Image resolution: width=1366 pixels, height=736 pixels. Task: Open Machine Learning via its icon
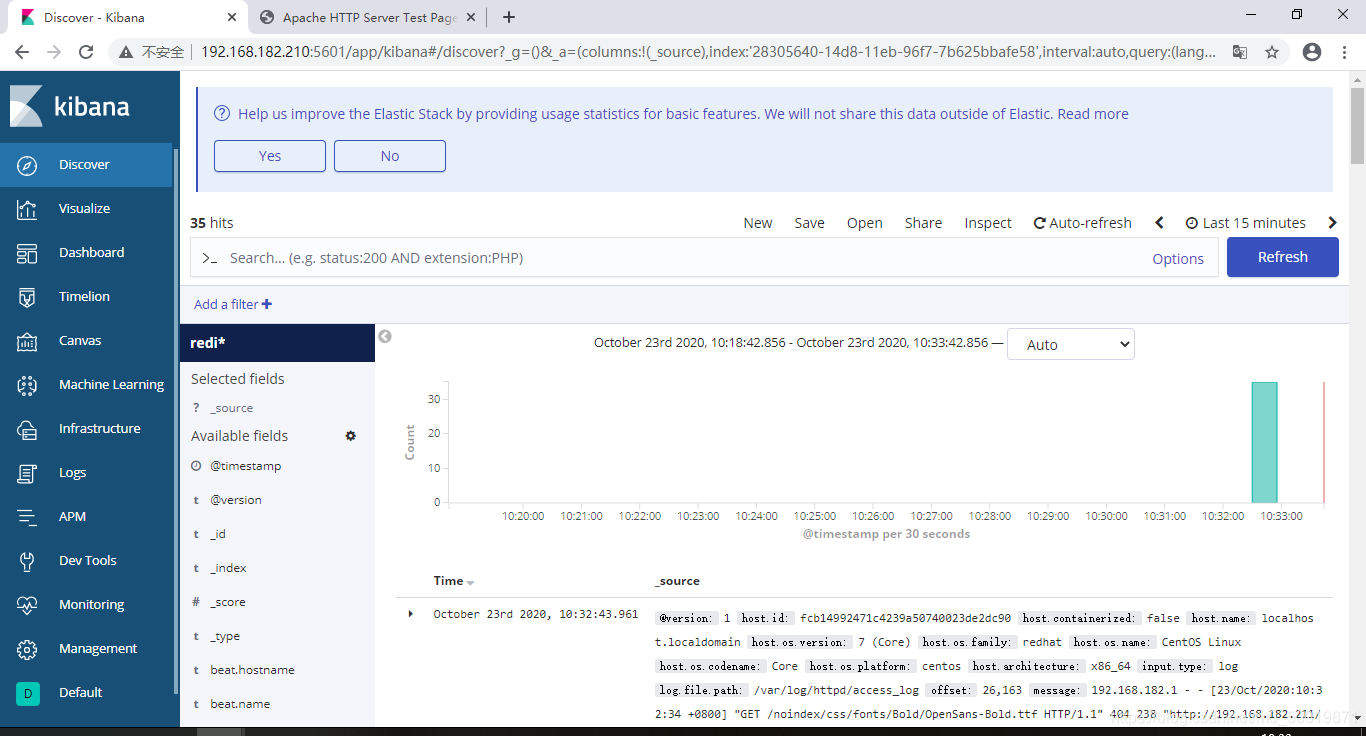coord(27,385)
